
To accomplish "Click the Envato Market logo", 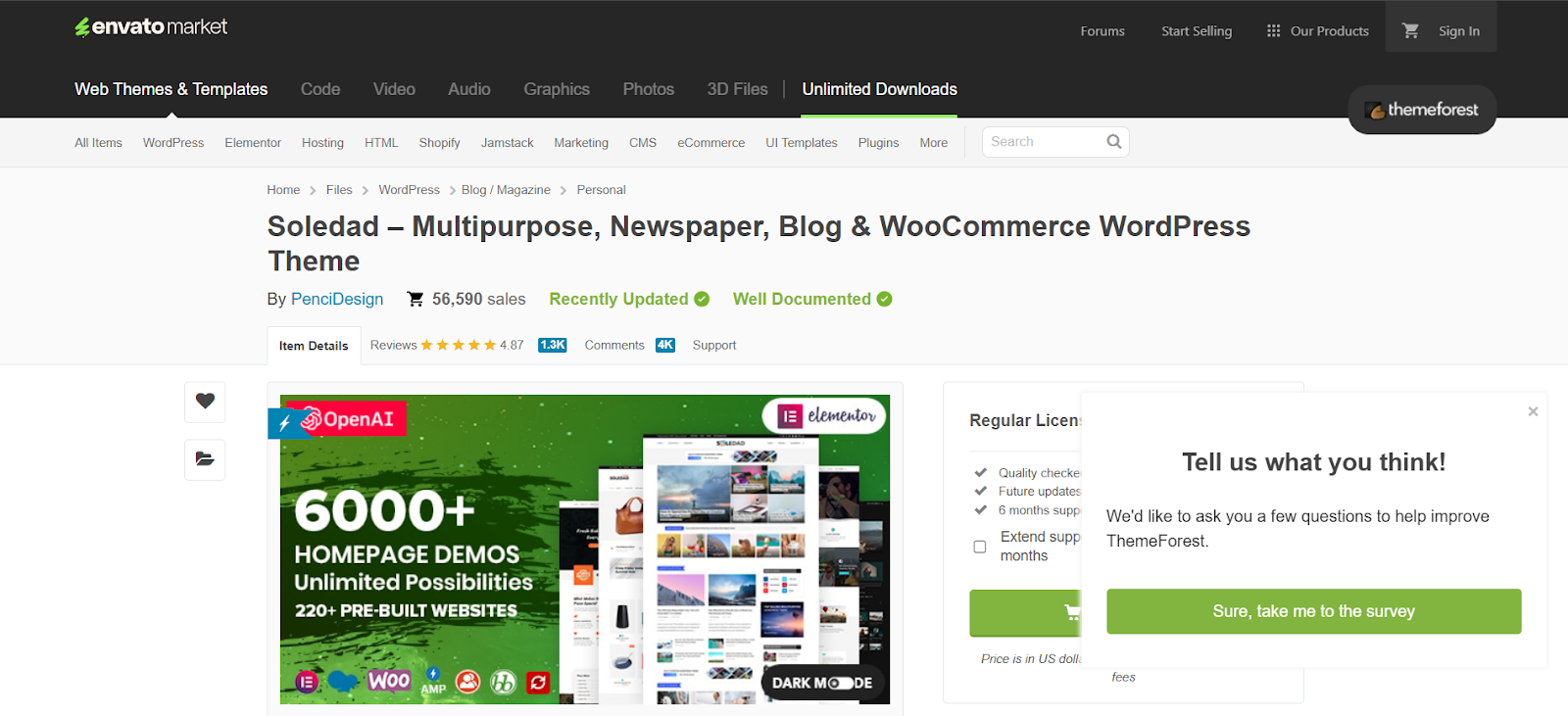I will [x=151, y=27].
